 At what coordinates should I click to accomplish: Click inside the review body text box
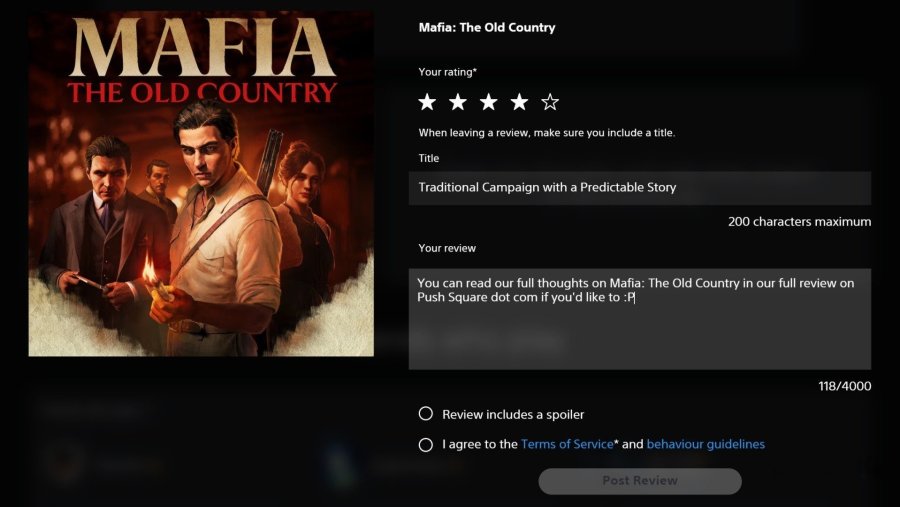pyautogui.click(x=639, y=330)
